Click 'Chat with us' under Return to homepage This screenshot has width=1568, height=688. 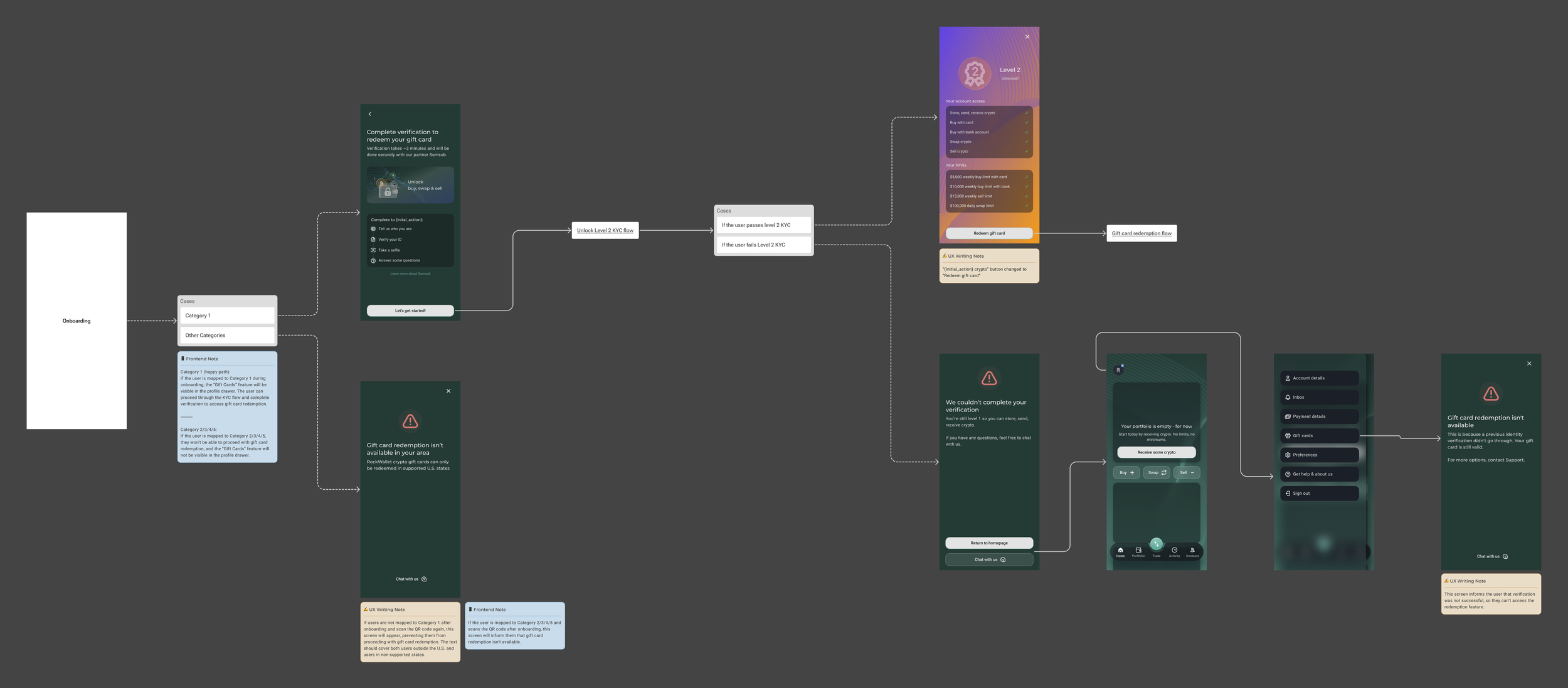[x=989, y=560]
